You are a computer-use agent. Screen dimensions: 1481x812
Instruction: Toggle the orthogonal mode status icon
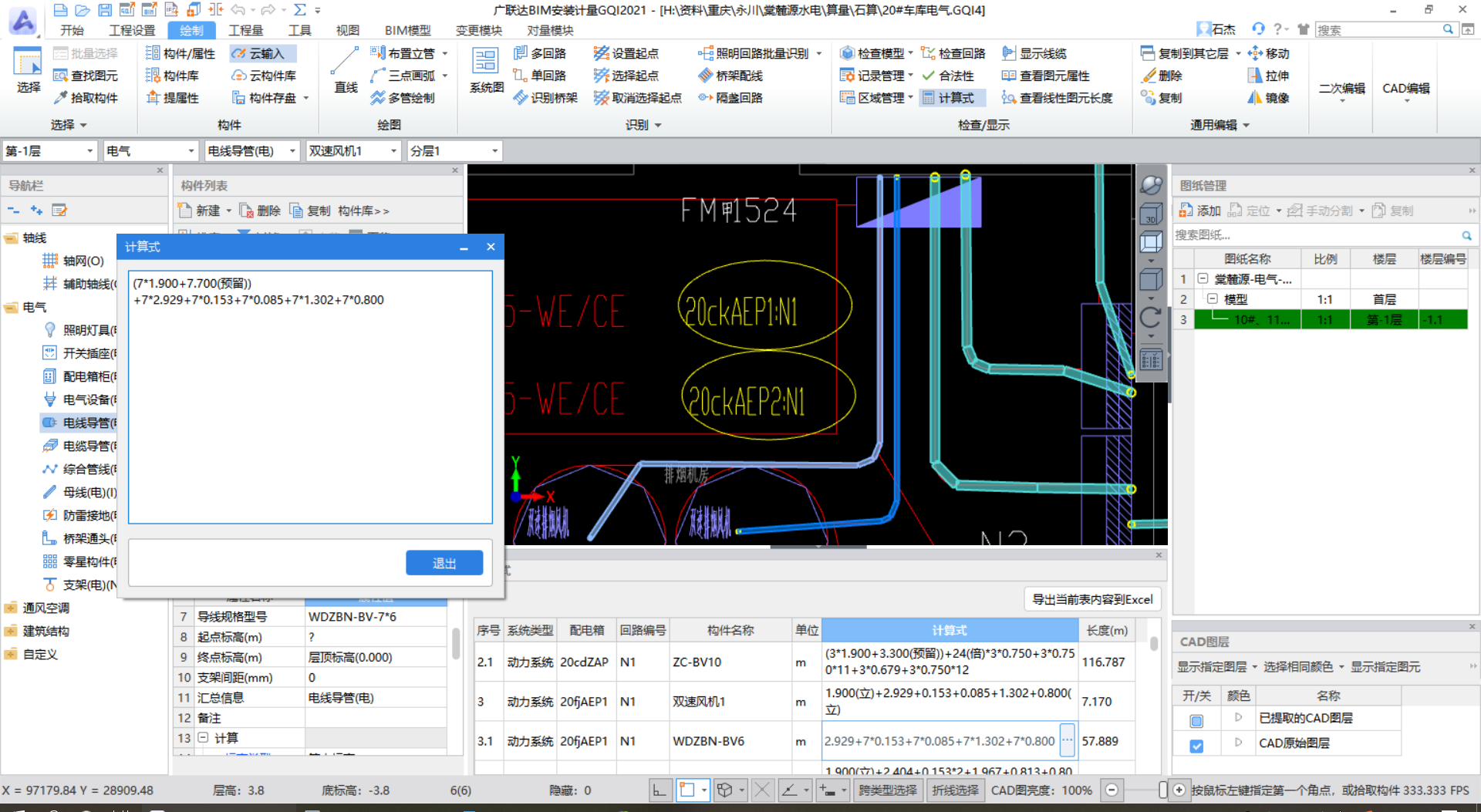tap(660, 790)
